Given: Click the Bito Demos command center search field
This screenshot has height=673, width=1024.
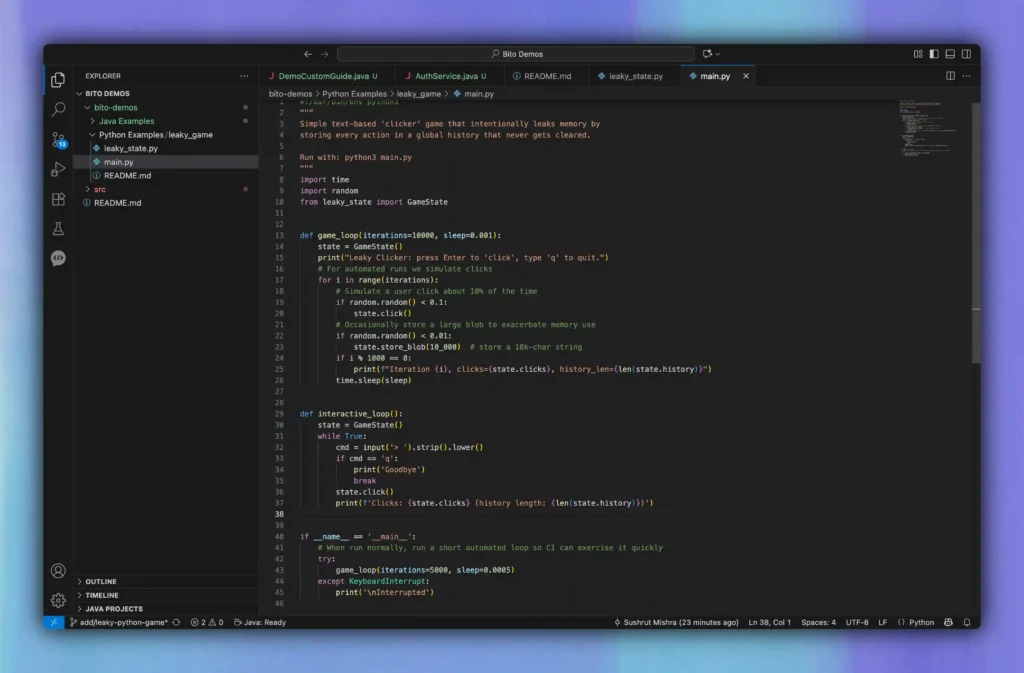Looking at the screenshot, I should [x=520, y=53].
